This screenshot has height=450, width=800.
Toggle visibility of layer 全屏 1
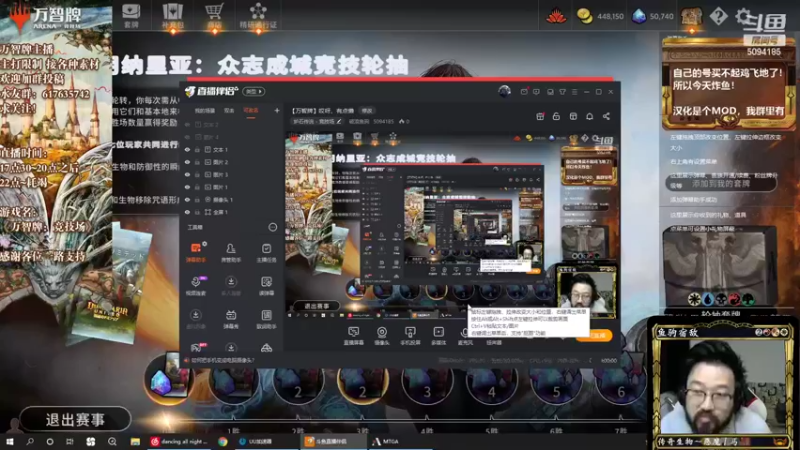coord(187,212)
